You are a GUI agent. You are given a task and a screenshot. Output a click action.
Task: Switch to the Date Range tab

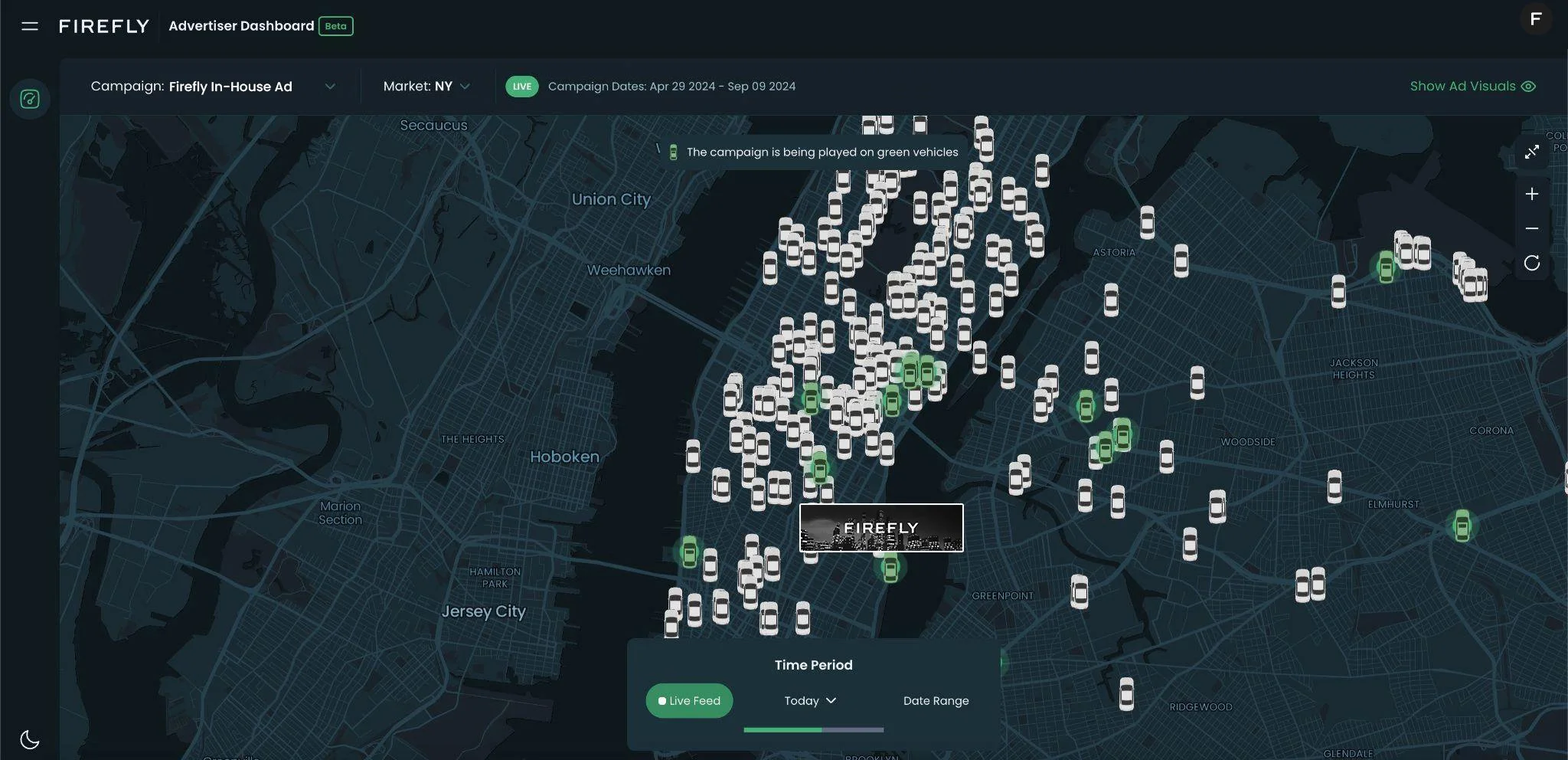point(936,700)
